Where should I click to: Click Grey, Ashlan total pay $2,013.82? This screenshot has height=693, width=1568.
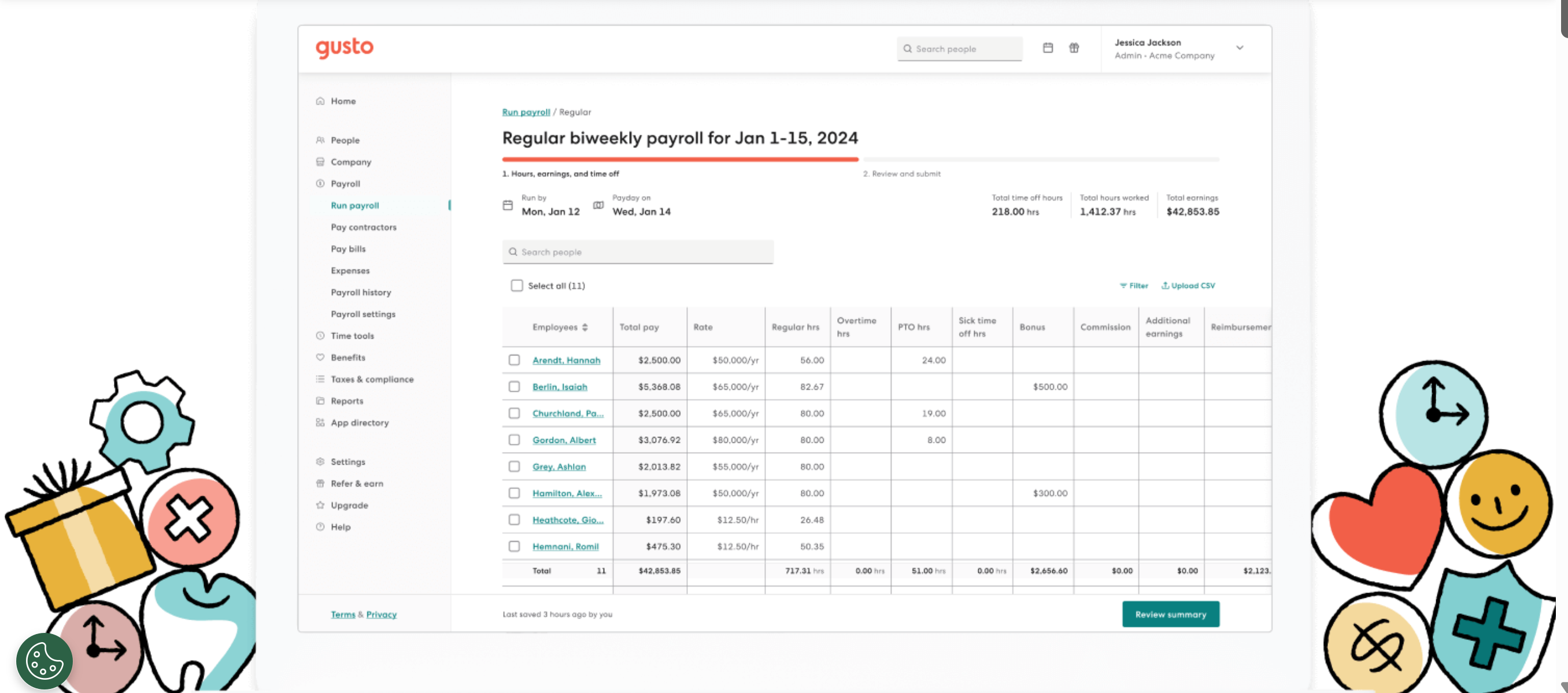tap(650, 466)
